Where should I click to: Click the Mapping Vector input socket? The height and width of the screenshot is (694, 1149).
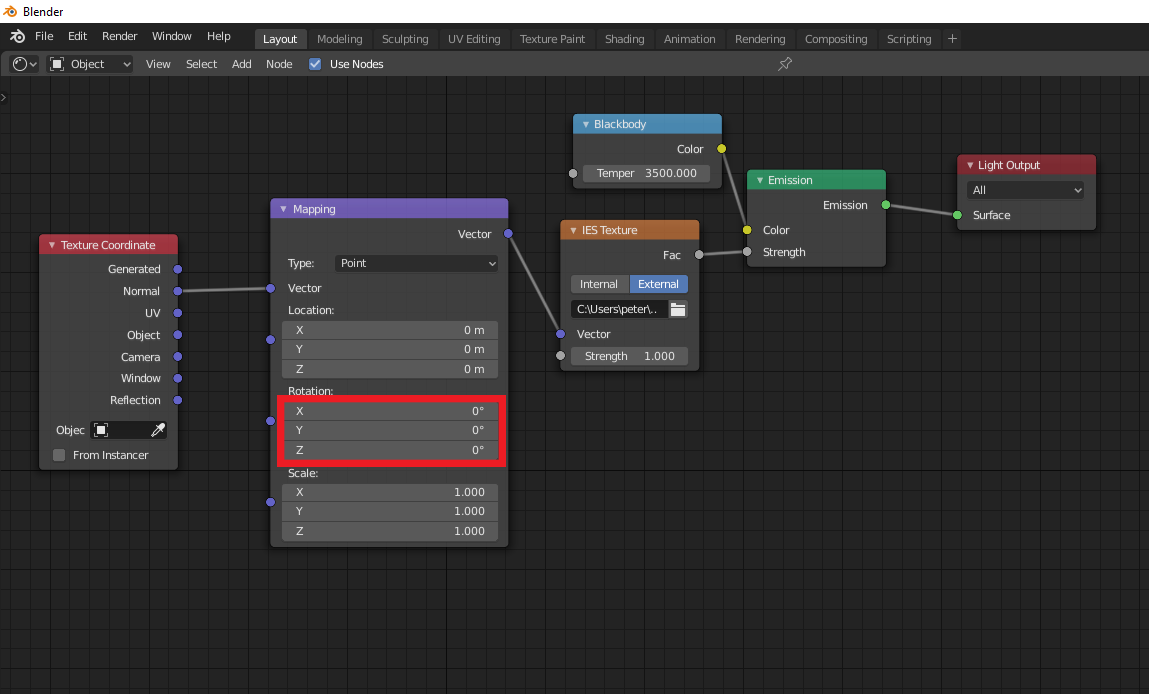coord(270,288)
